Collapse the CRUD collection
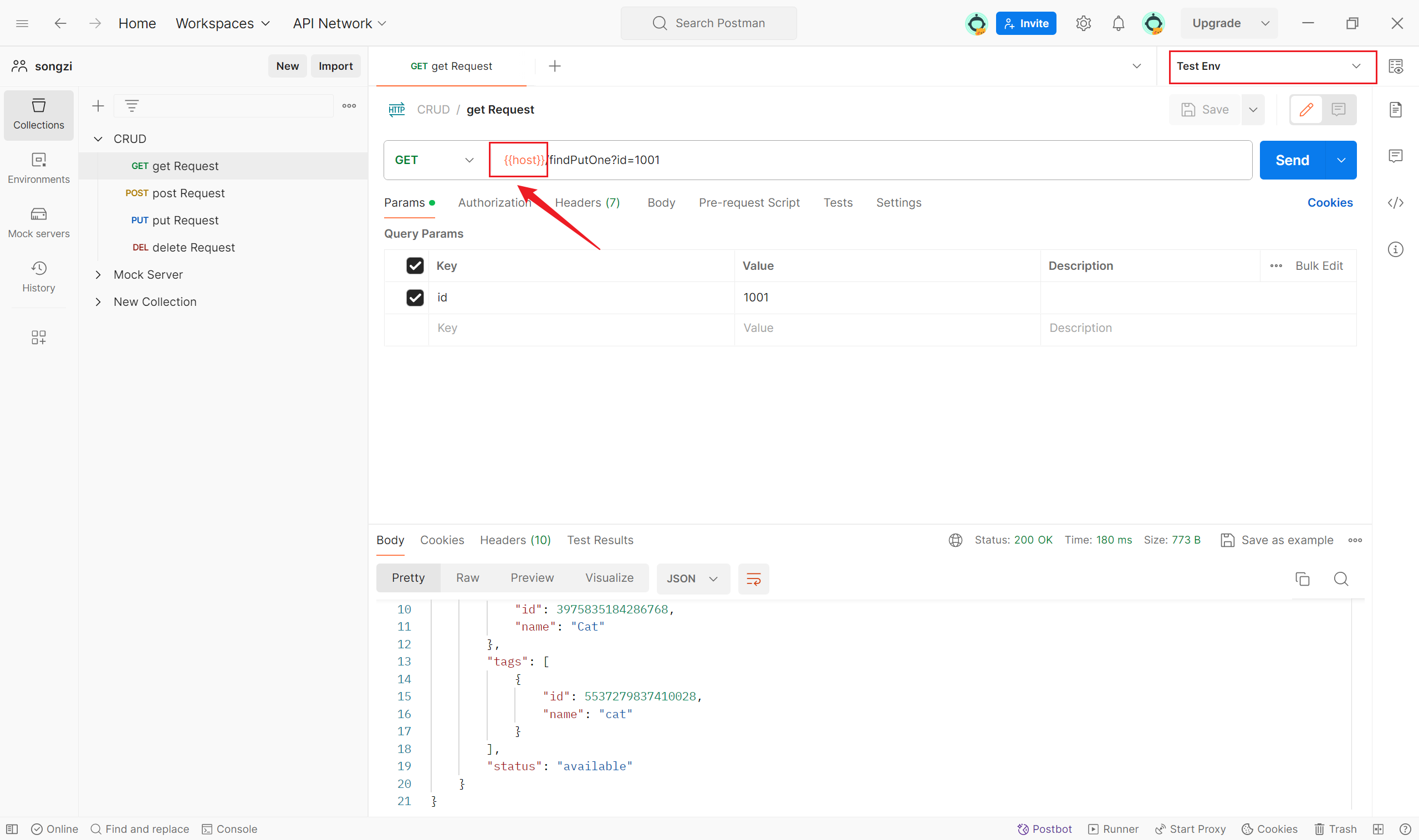1419x840 pixels. click(98, 139)
